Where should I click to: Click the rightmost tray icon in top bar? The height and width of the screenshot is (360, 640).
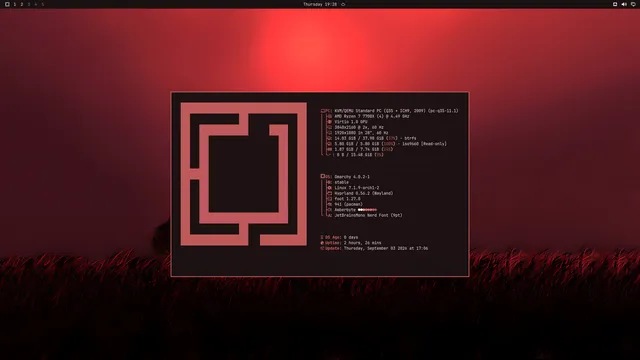coord(633,4)
